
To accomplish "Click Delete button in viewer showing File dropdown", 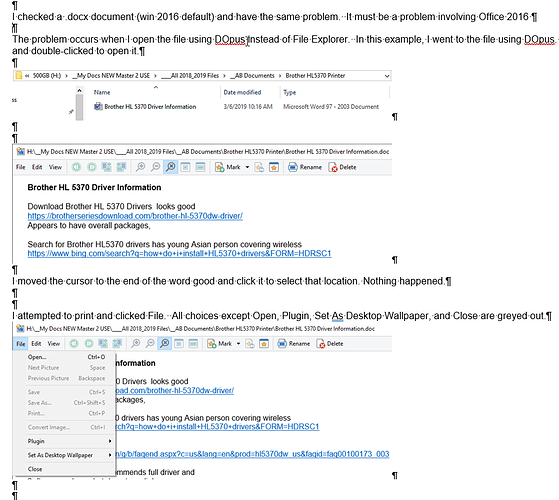I will point(330,344).
